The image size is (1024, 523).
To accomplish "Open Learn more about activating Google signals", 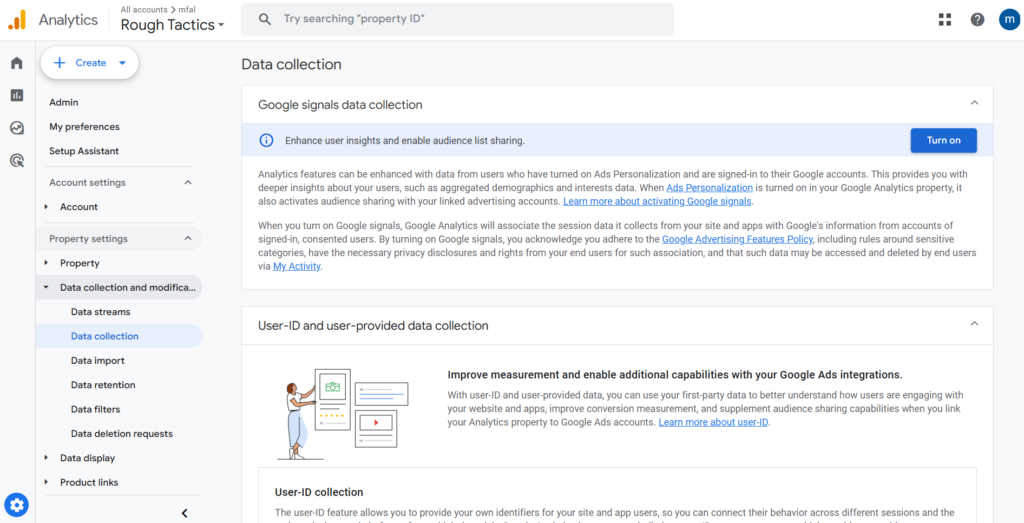I will [658, 201].
